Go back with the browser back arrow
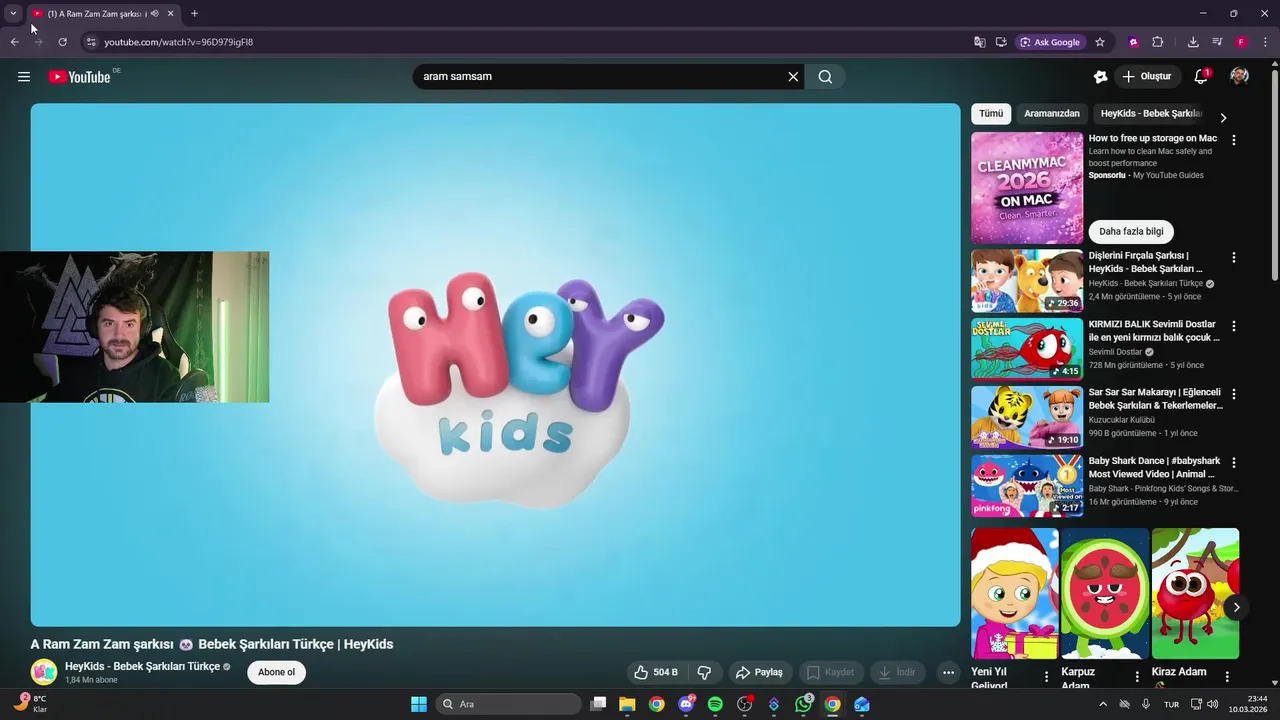 14,42
